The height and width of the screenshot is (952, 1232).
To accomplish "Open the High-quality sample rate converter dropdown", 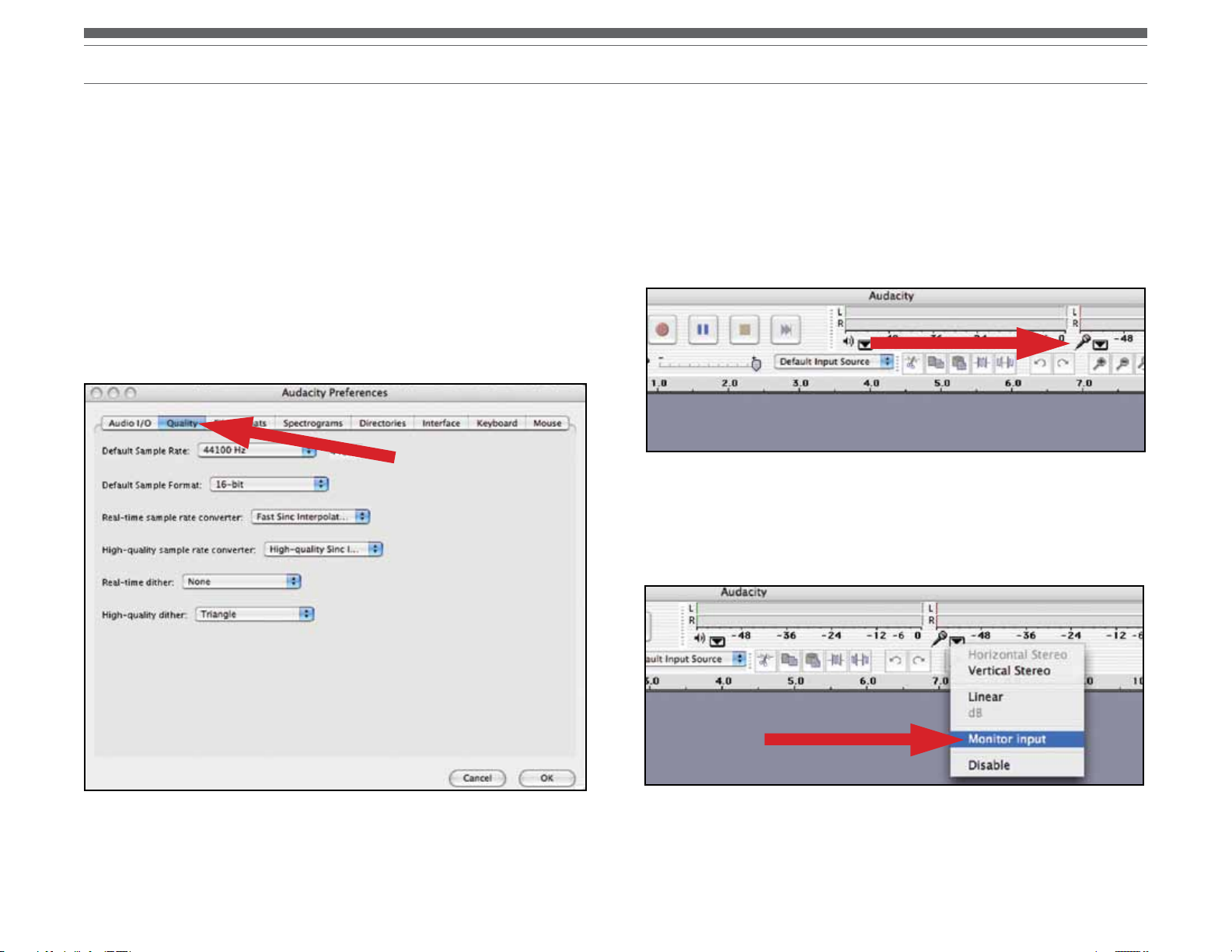I will point(323,549).
